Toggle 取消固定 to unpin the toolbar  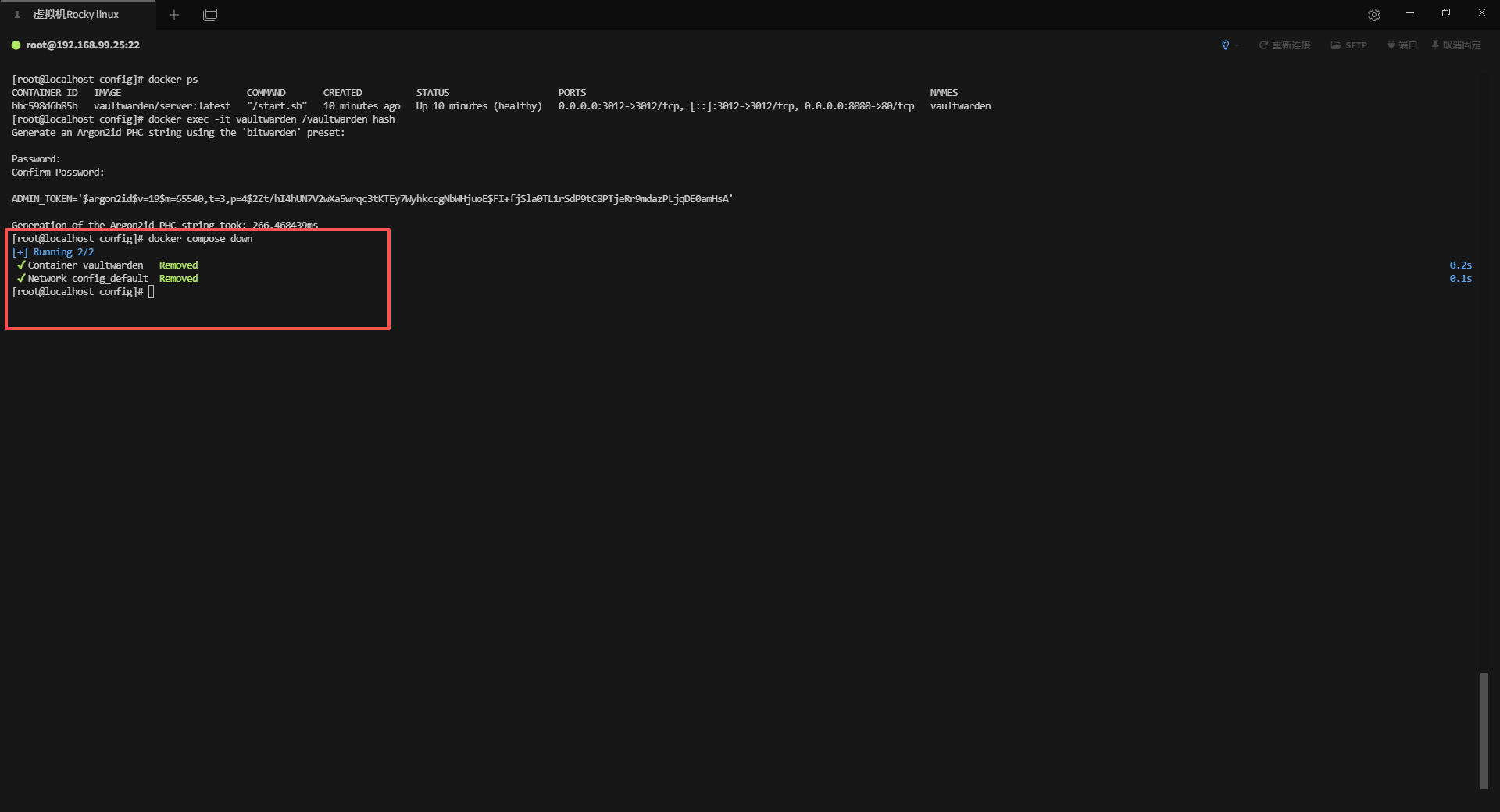pyautogui.click(x=1456, y=45)
